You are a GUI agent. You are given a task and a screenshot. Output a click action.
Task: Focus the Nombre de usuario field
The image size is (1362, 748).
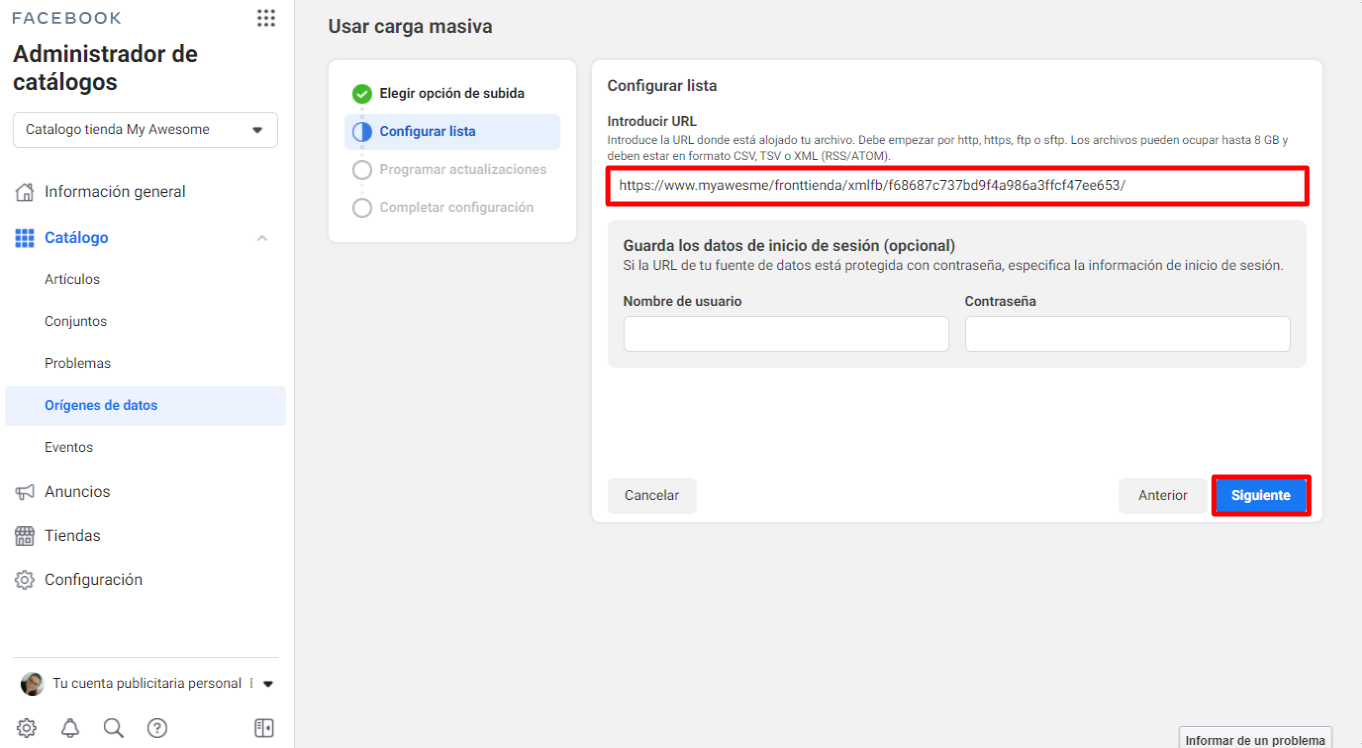tap(786, 334)
